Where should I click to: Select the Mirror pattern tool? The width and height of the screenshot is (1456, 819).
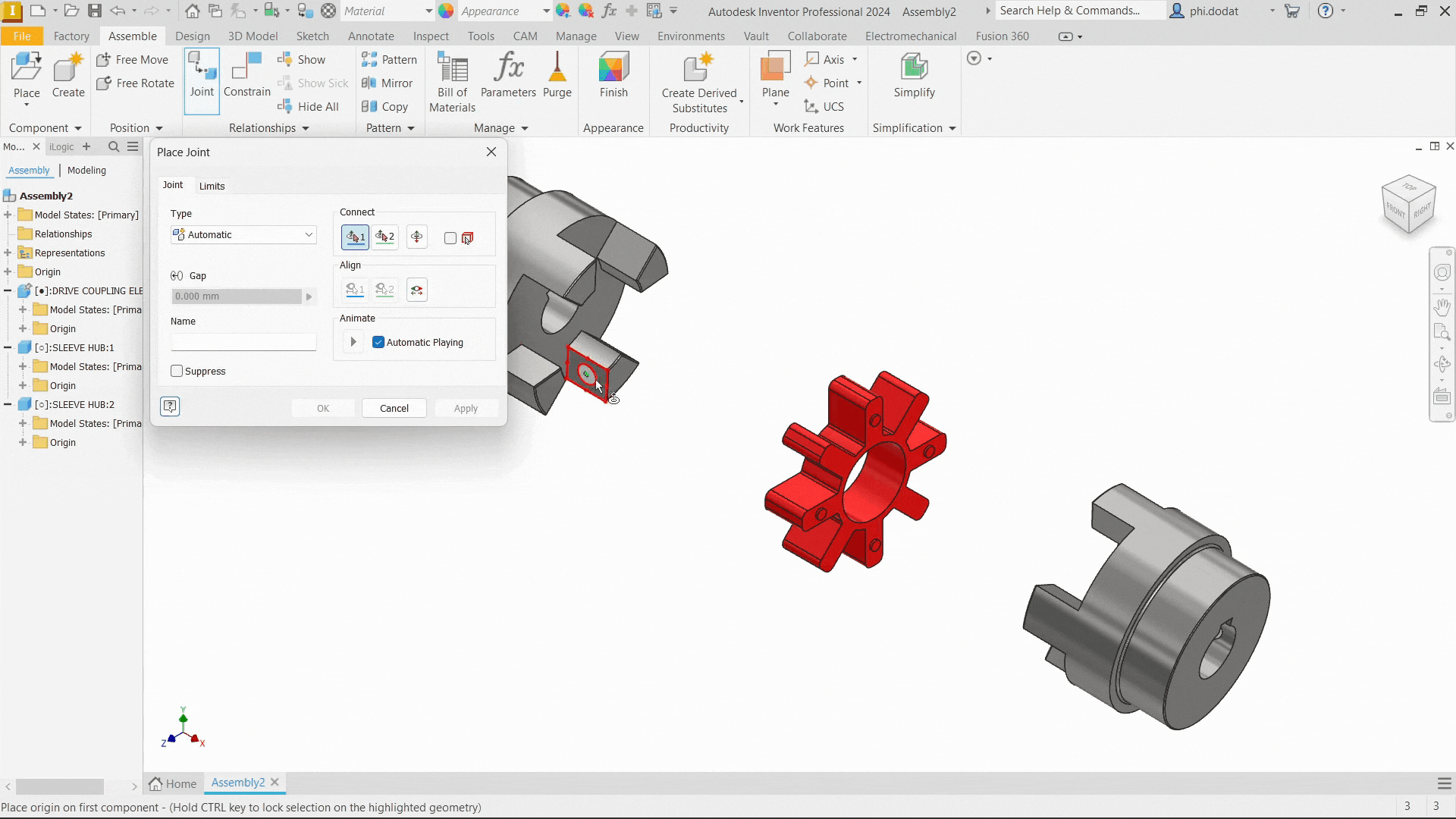pos(388,83)
